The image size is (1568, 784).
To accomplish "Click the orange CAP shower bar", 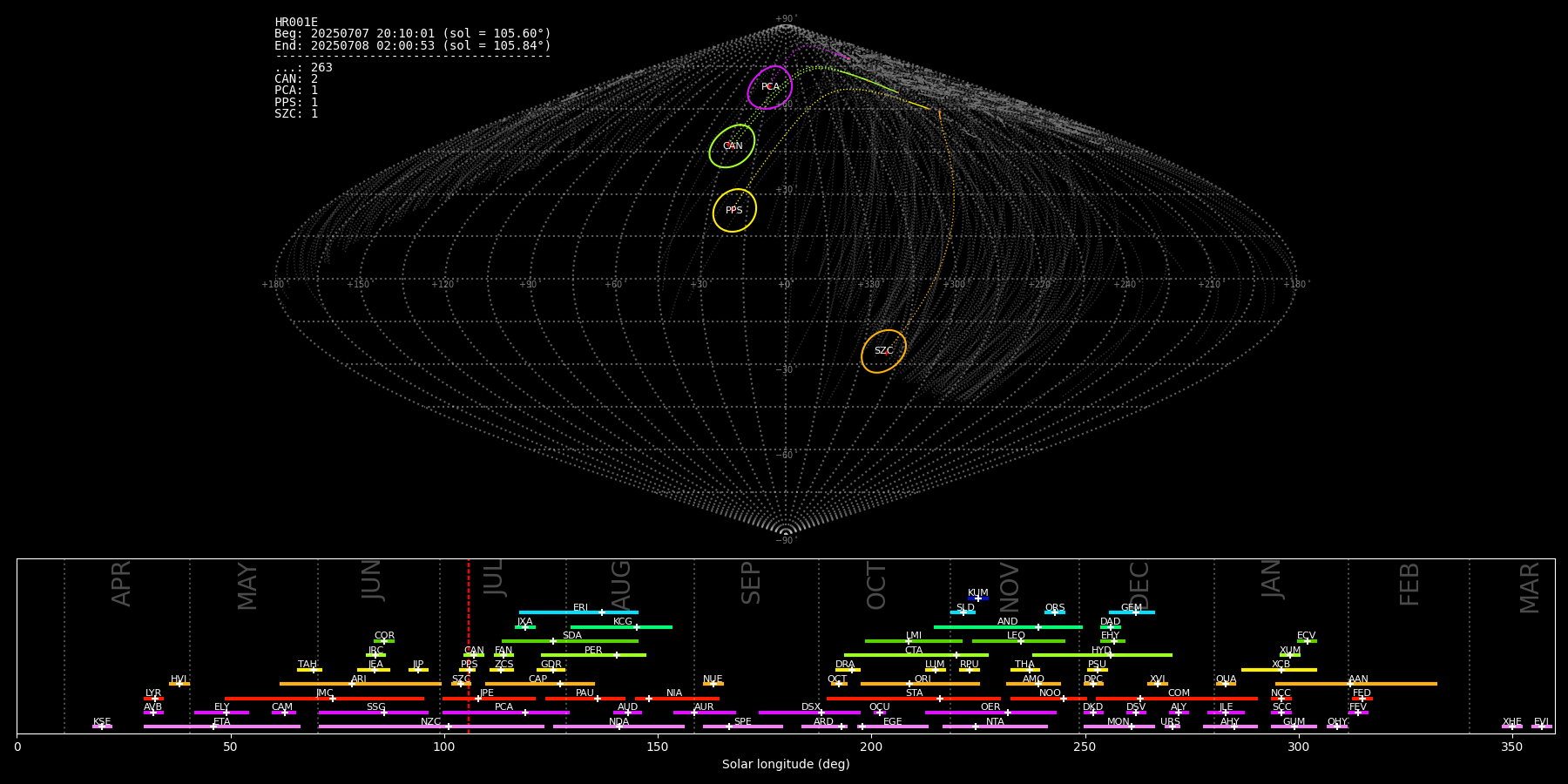I will click(x=540, y=684).
